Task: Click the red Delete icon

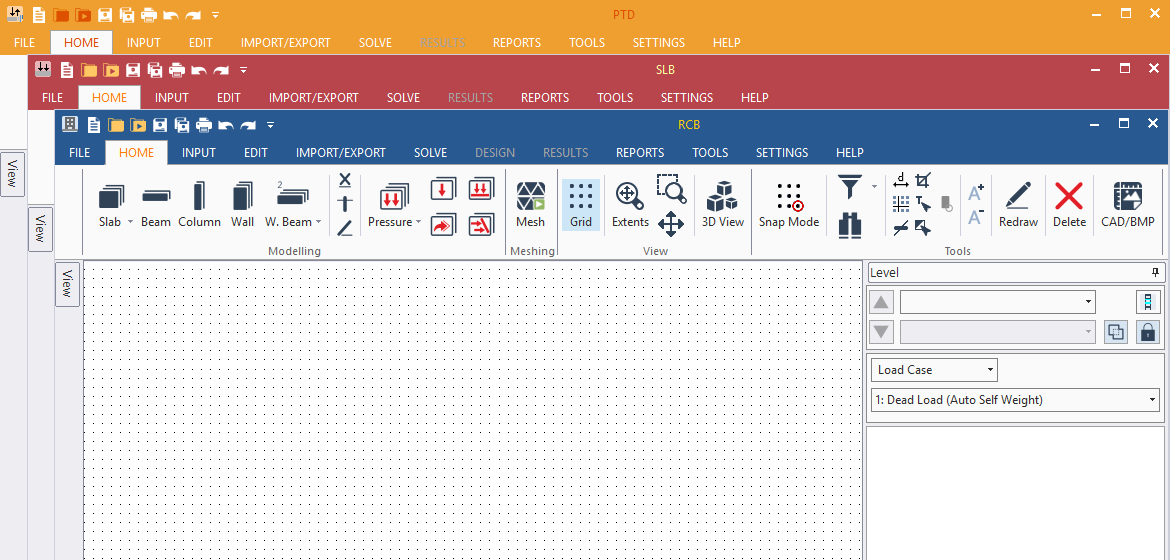Action: click(x=1069, y=205)
